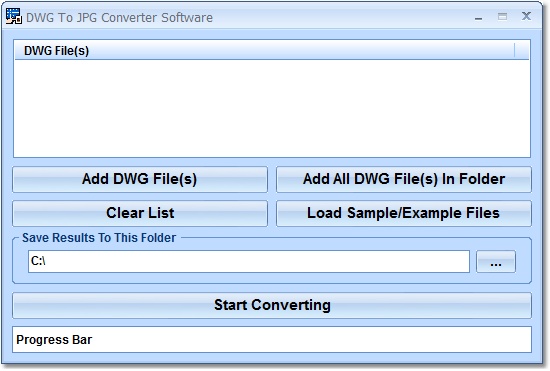Start converting the DWG files
Image resolution: width=550 pixels, height=371 pixels.
pyautogui.click(x=272, y=305)
